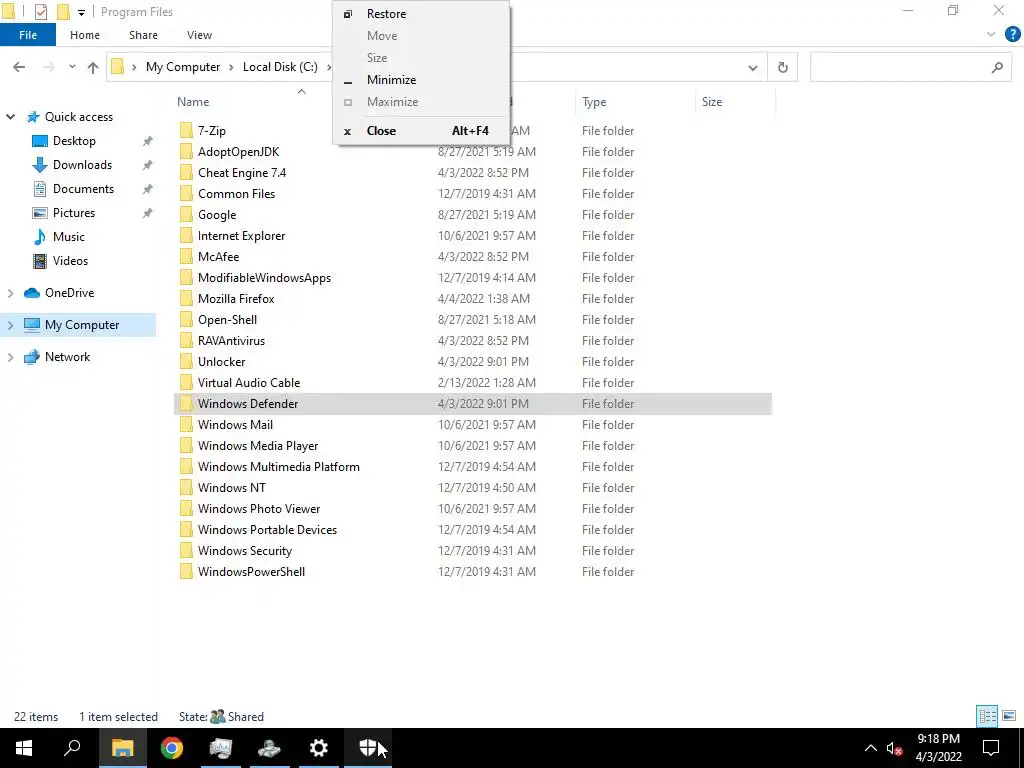
Task: Open the address bar history dropdown
Action: [752, 67]
